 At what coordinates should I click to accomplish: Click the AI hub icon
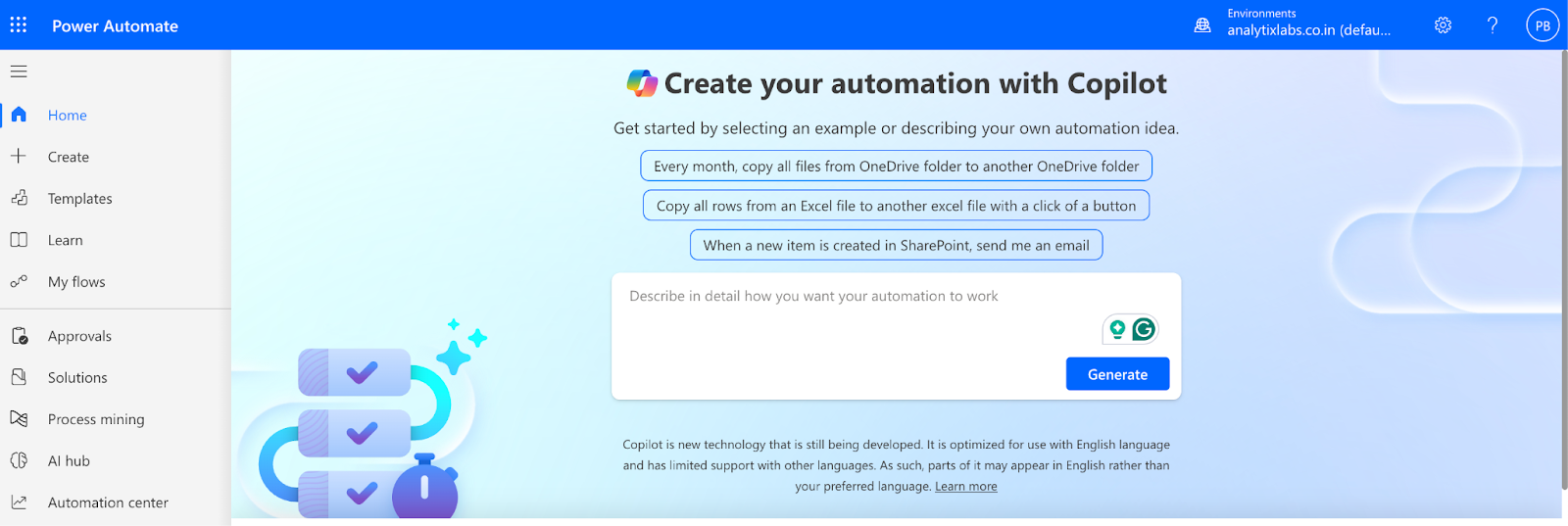click(19, 460)
